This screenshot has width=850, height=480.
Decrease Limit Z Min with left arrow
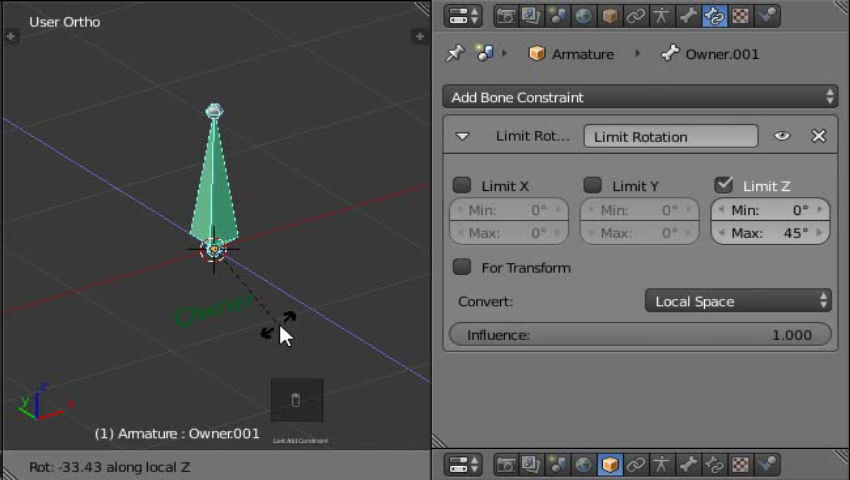point(721,209)
